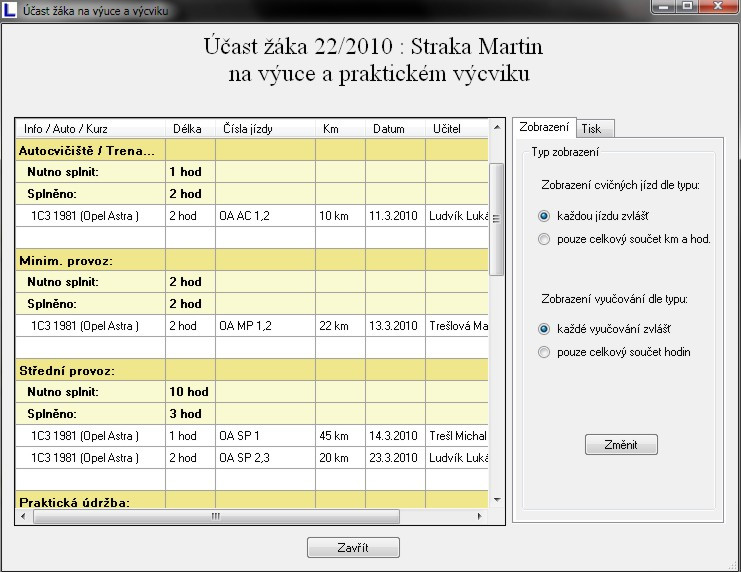
Task: Minimize the window
Action: (665, 7)
